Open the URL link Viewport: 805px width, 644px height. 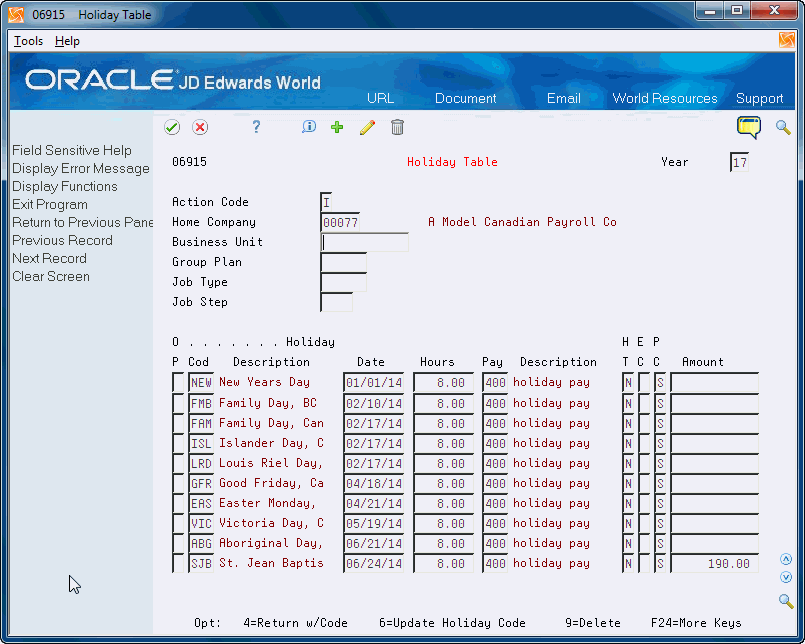[x=380, y=98]
